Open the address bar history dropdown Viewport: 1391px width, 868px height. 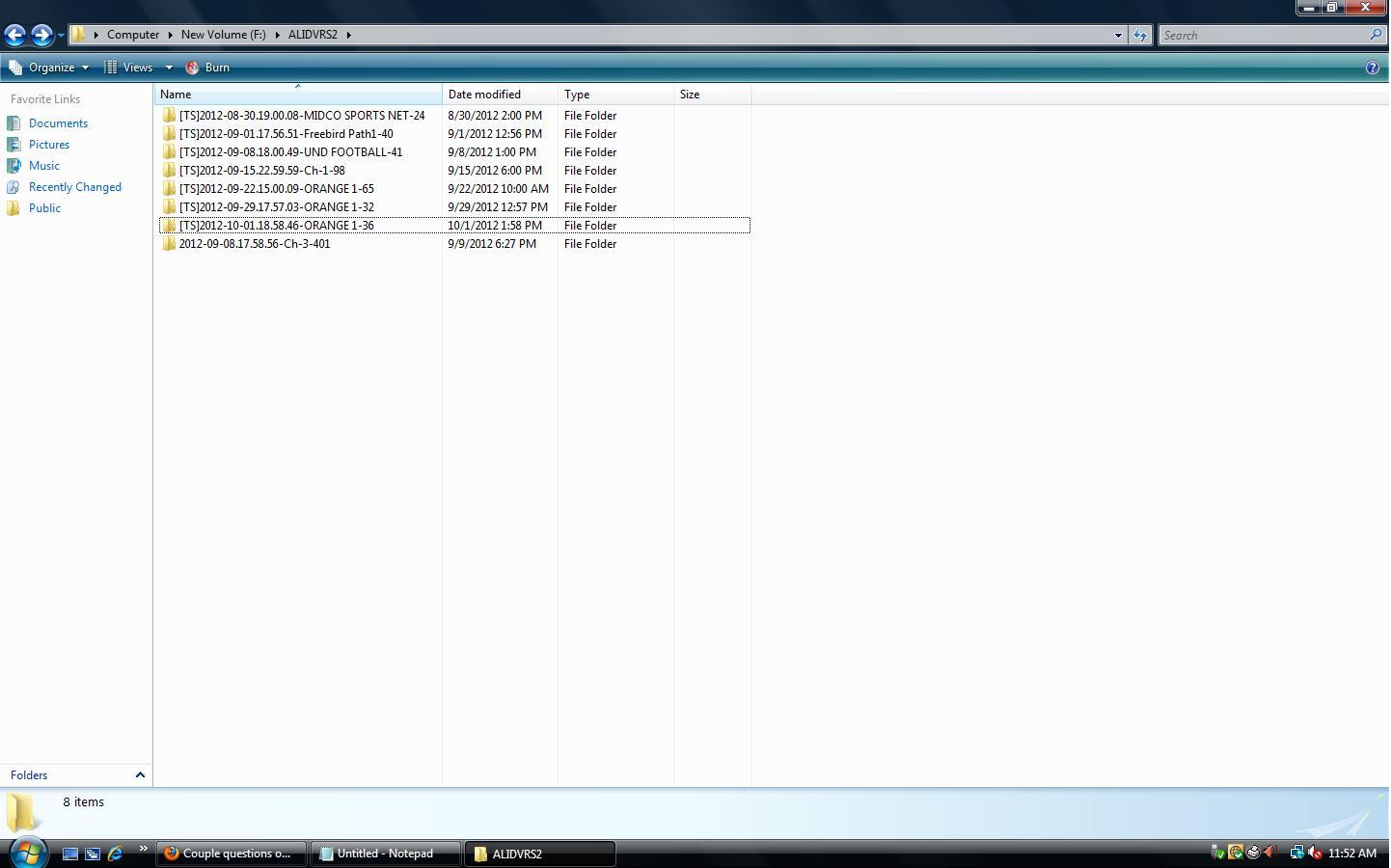(1118, 35)
